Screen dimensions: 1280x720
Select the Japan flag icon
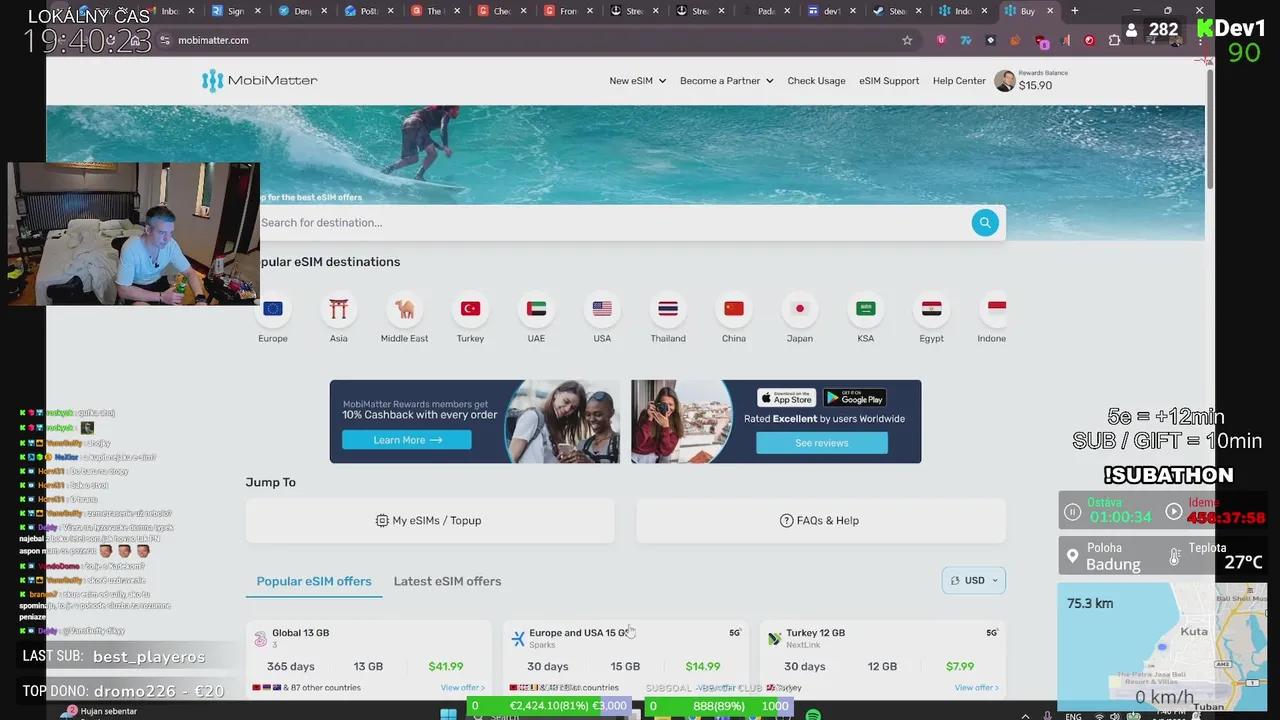[x=799, y=309]
